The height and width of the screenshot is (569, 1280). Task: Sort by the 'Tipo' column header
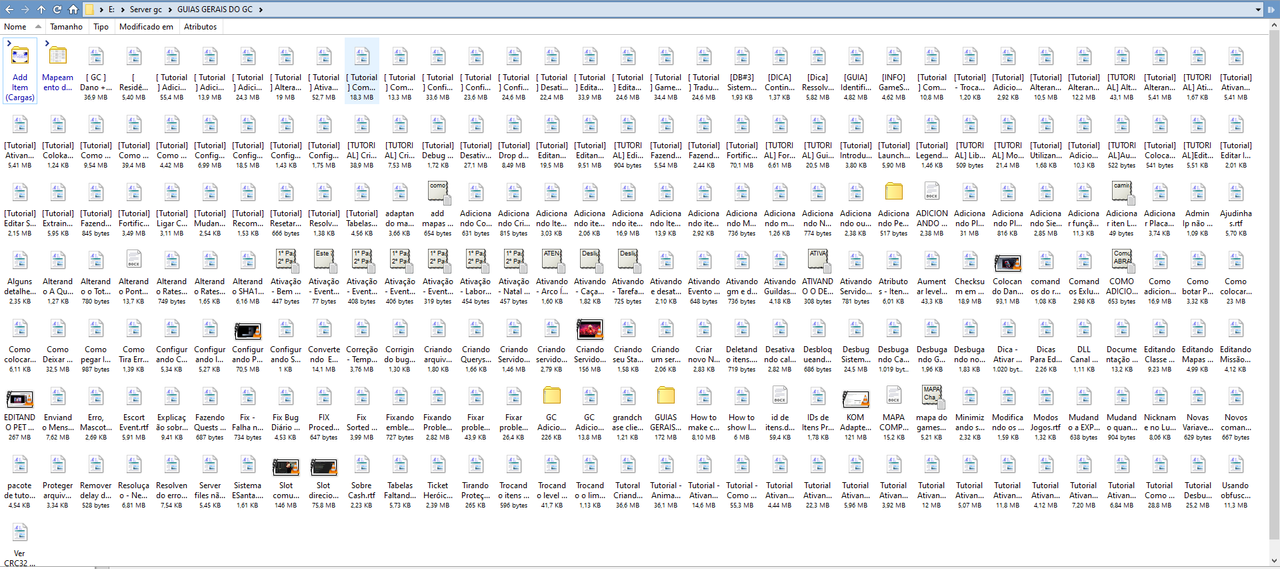pyautogui.click(x=101, y=27)
